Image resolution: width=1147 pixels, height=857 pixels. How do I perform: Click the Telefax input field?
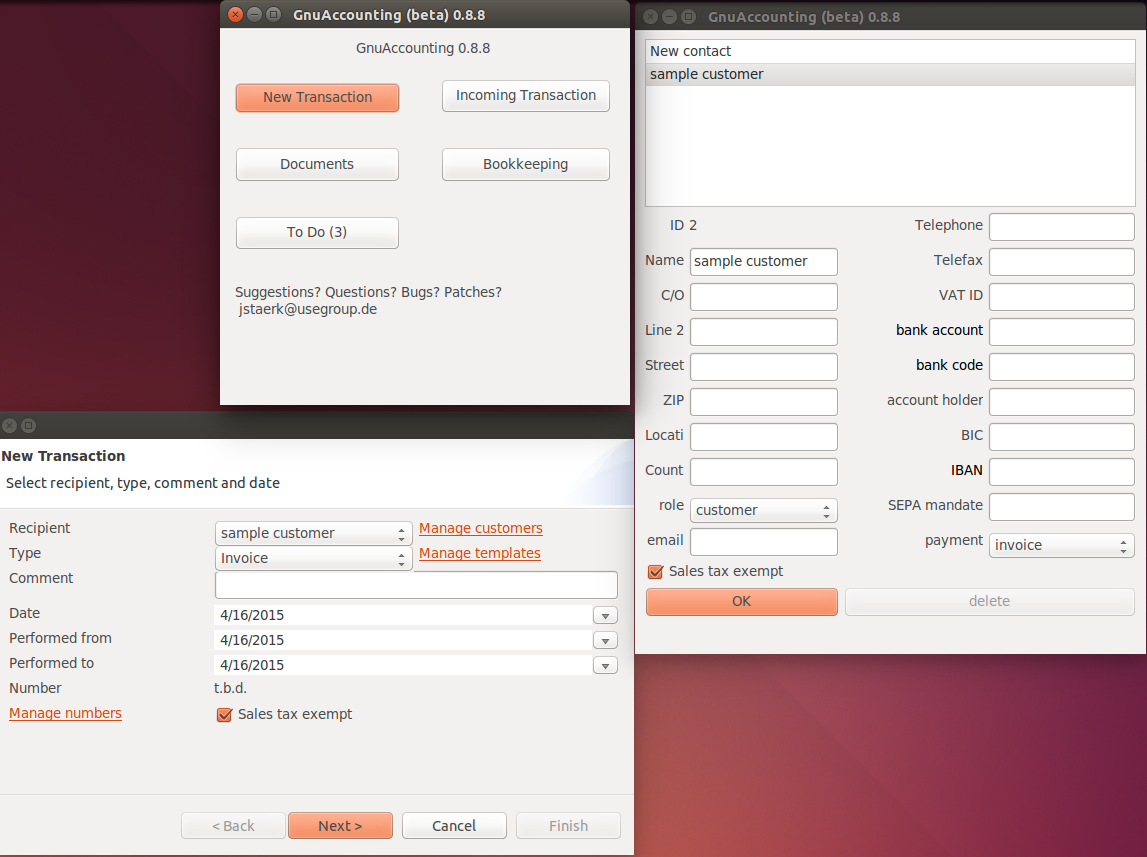(1061, 262)
